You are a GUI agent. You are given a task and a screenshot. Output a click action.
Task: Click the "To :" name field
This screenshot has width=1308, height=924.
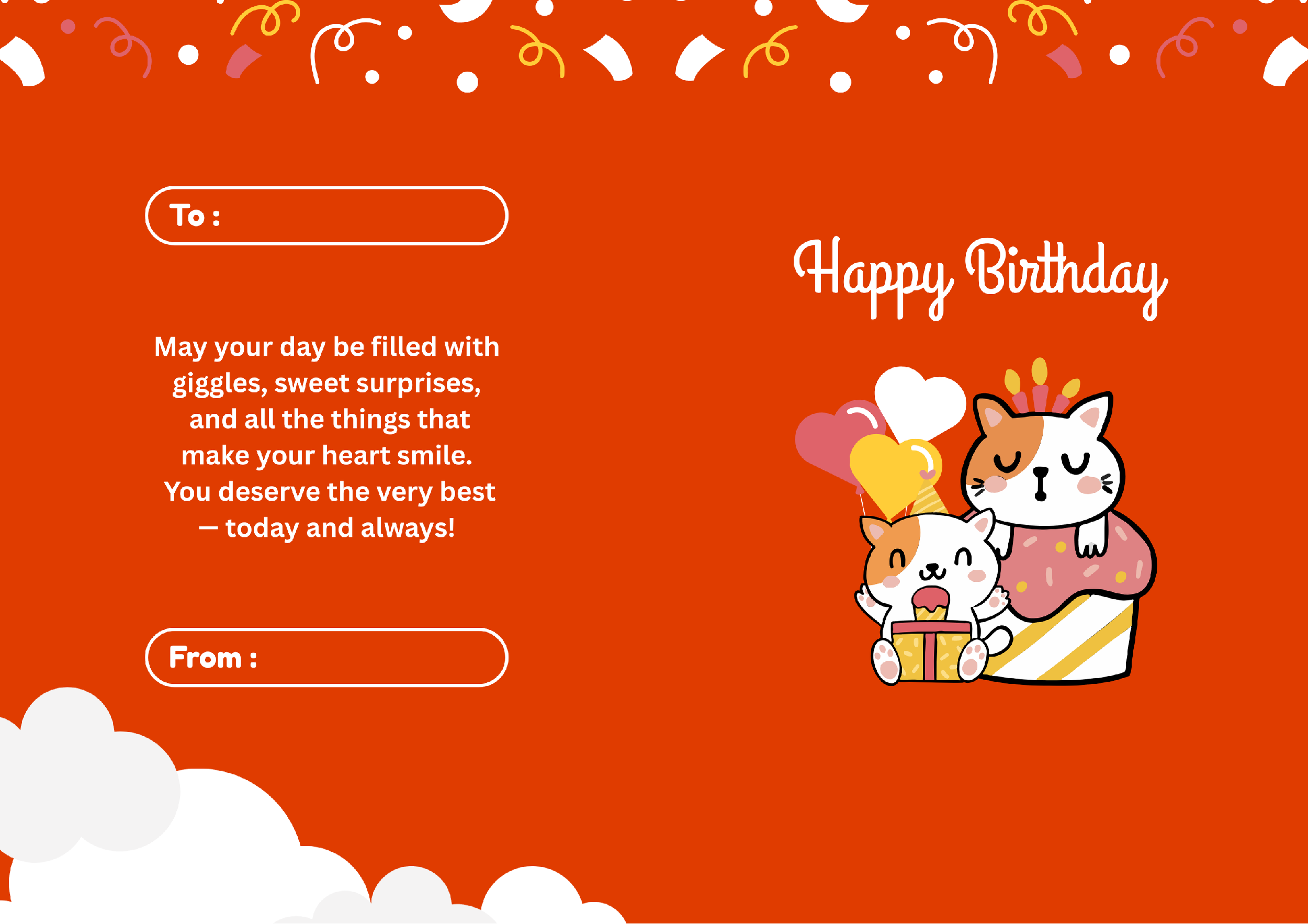tap(326, 216)
